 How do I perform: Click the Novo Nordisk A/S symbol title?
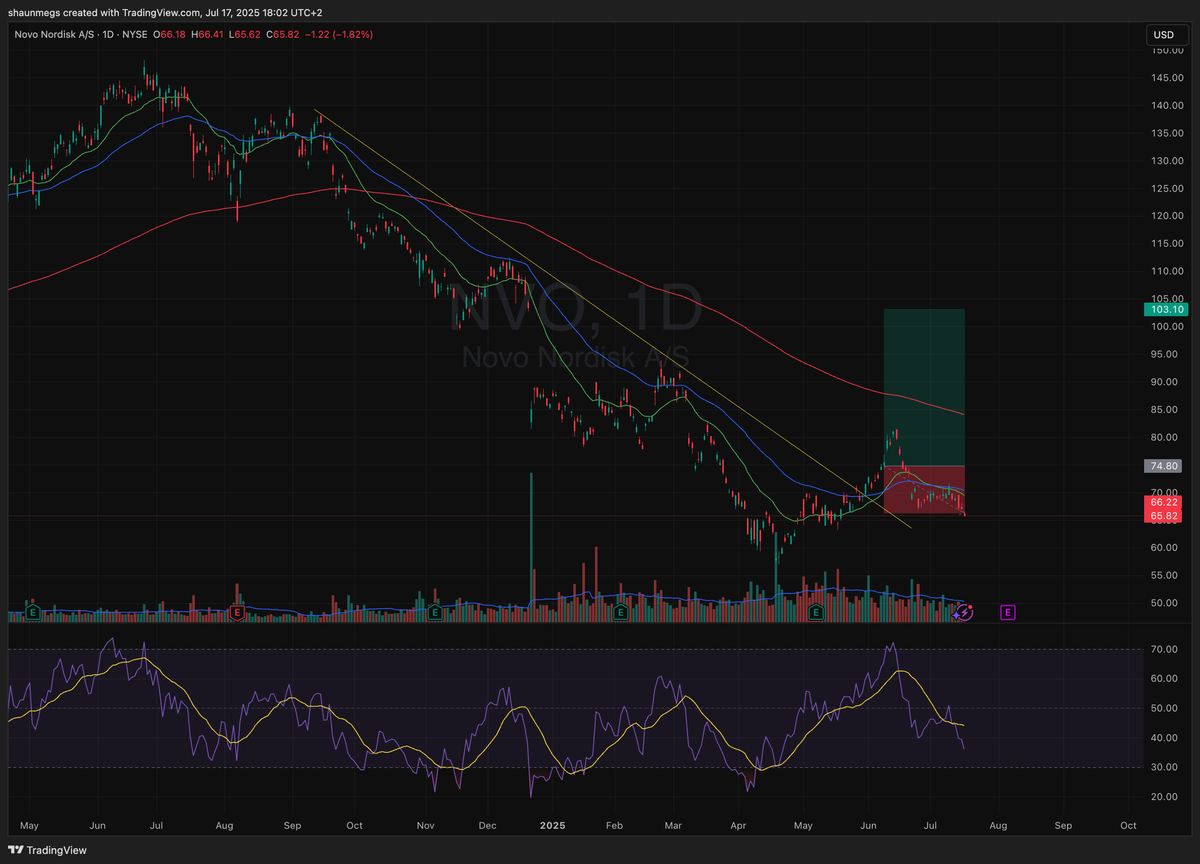click(x=56, y=34)
